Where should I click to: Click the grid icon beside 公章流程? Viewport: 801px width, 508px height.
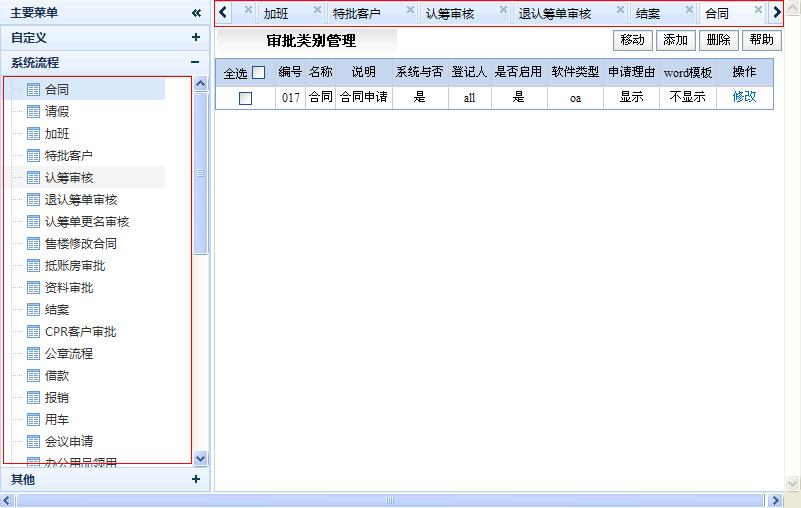(x=33, y=354)
